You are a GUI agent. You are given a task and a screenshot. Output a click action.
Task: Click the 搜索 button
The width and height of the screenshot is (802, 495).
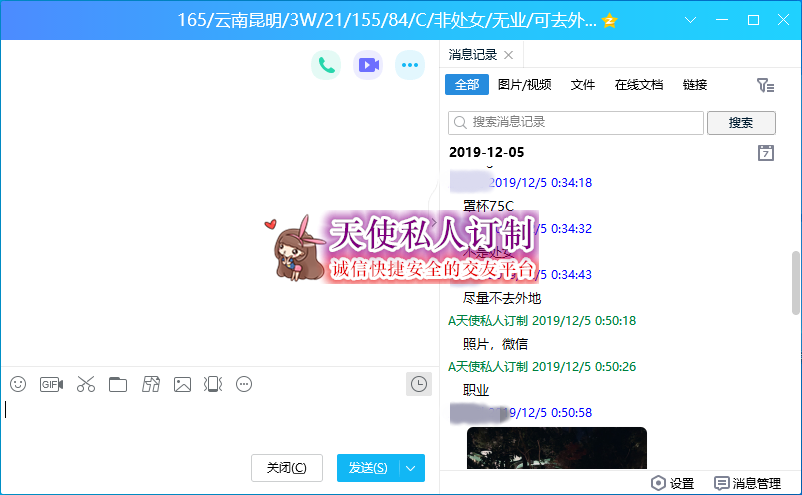(x=741, y=123)
